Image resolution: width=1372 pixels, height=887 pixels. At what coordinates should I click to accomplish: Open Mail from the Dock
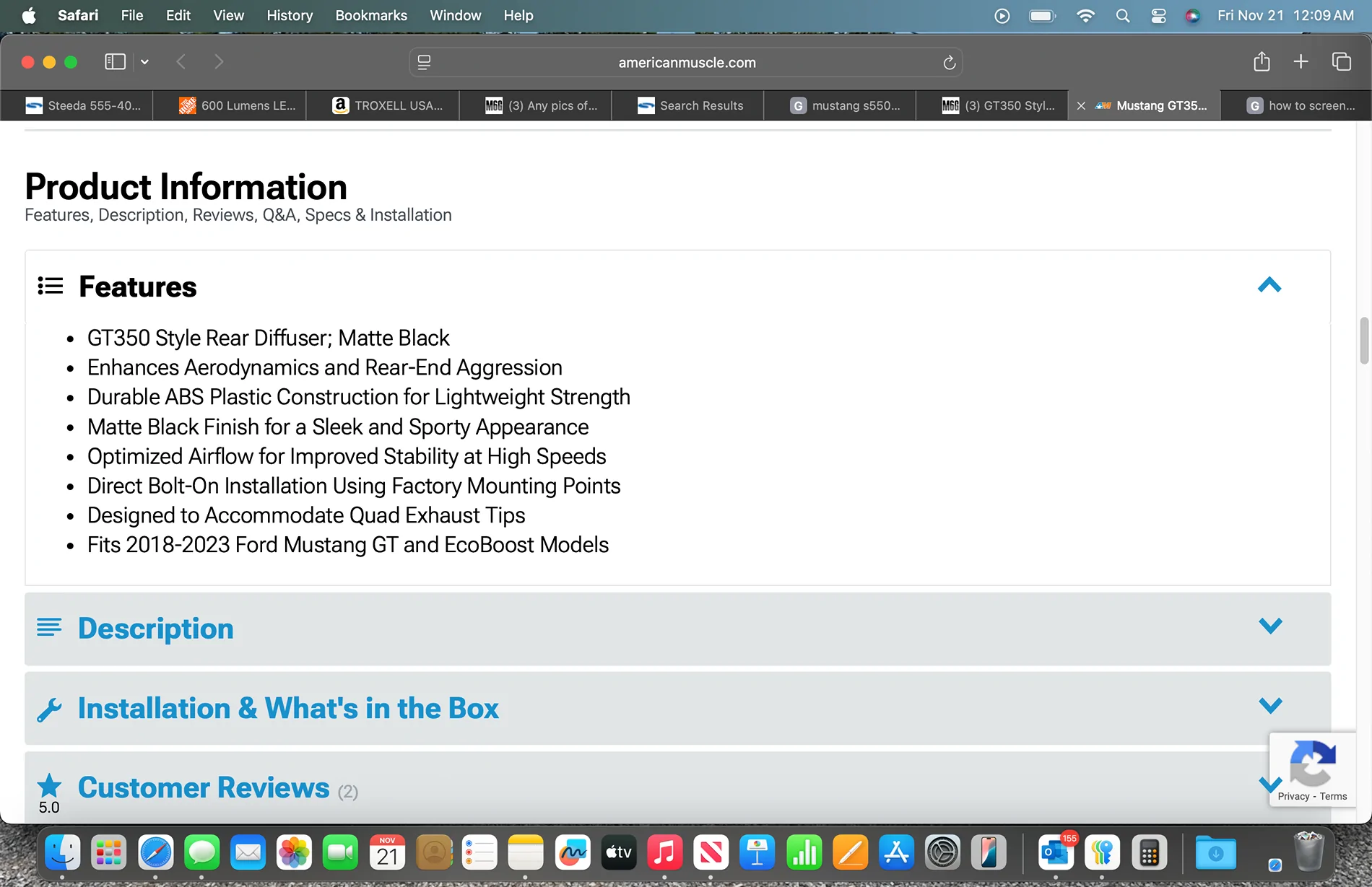[x=248, y=853]
